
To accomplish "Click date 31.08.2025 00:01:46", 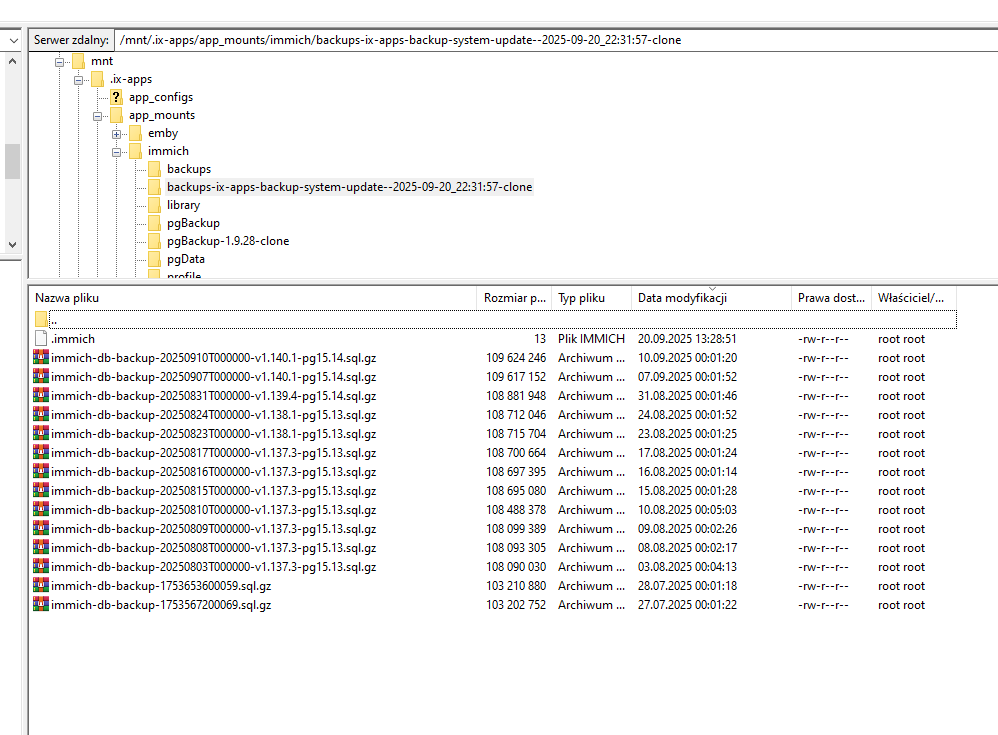I will (x=687, y=396).
